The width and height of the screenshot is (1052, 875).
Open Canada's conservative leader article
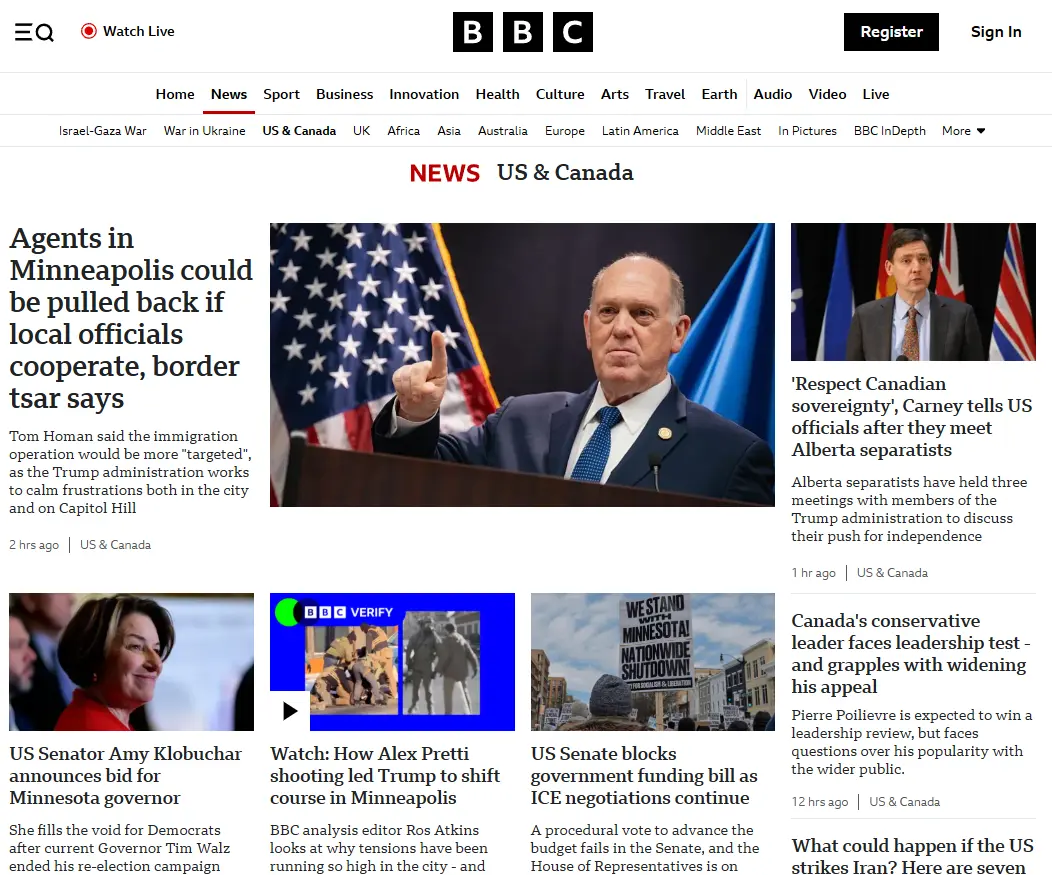[910, 654]
